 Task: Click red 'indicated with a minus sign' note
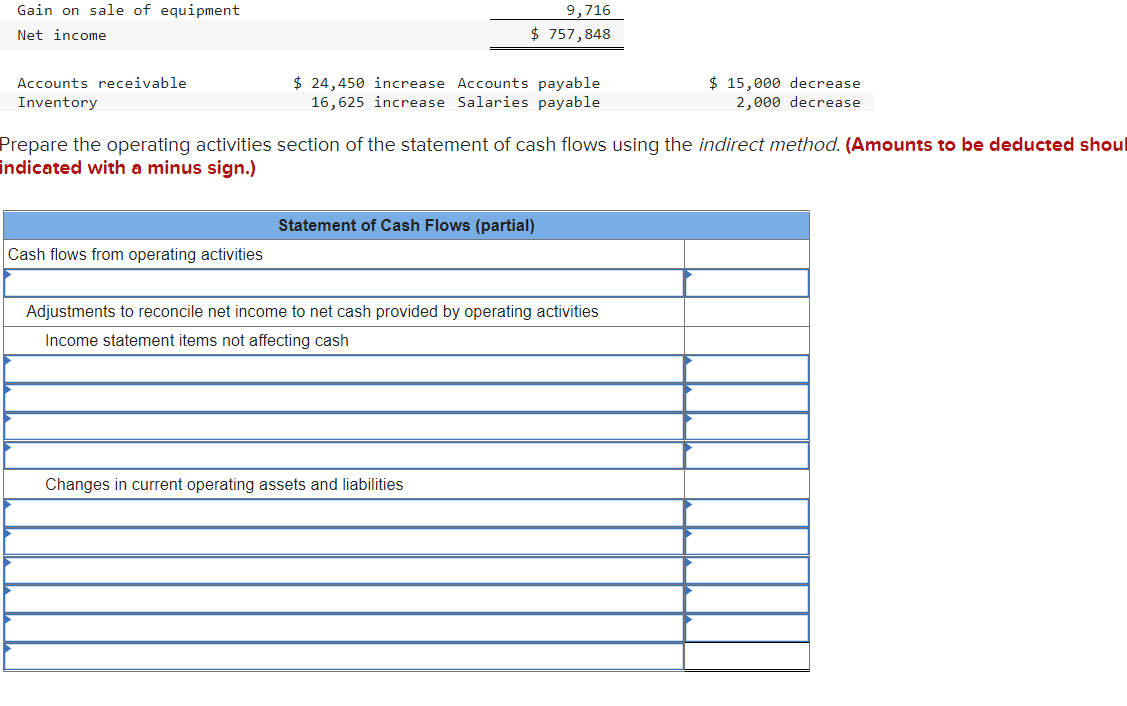pos(128,168)
